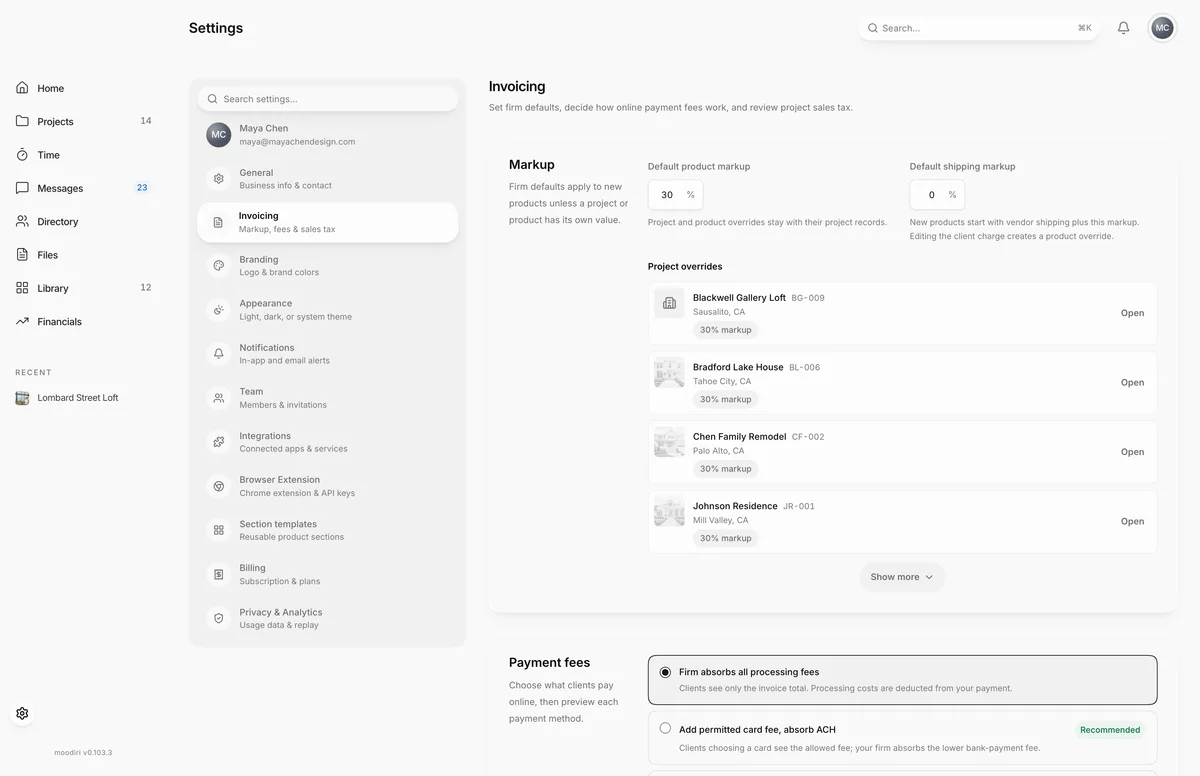Open the Directory people icon

tap(22, 221)
